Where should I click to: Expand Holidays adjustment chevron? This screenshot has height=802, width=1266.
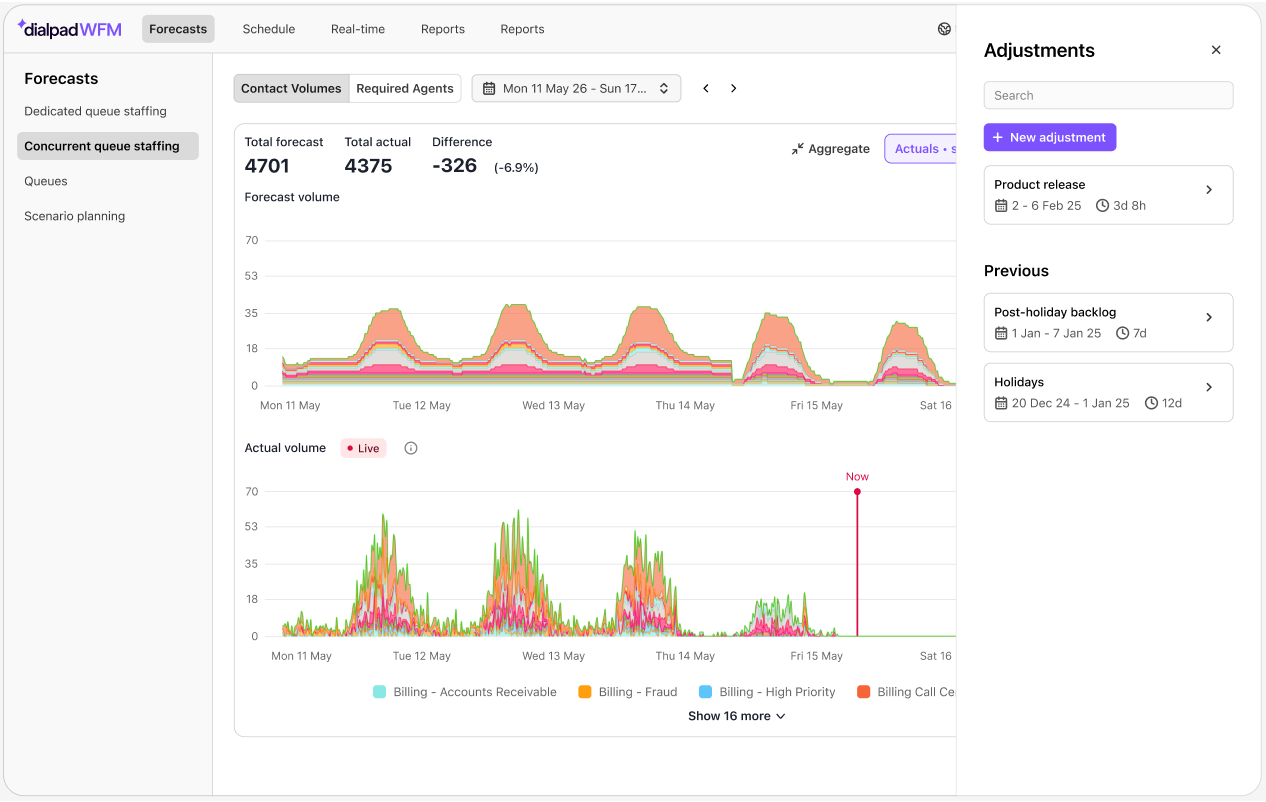1209,387
